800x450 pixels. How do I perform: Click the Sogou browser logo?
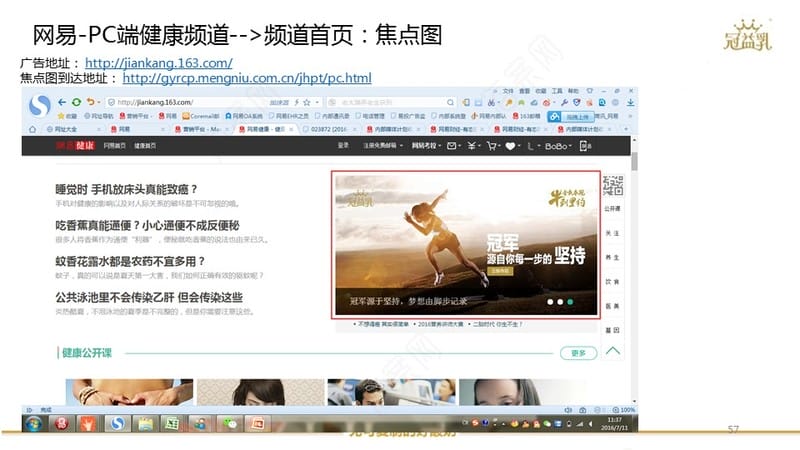[x=39, y=106]
